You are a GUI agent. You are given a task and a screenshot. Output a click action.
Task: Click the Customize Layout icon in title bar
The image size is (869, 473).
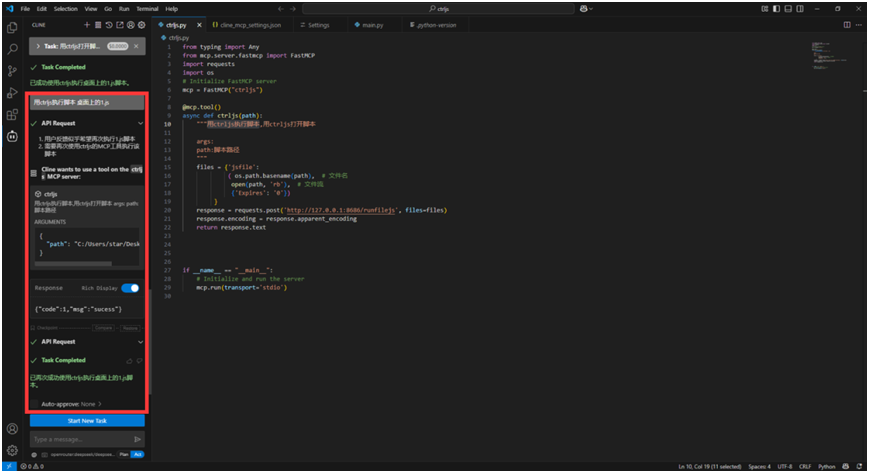765,9
